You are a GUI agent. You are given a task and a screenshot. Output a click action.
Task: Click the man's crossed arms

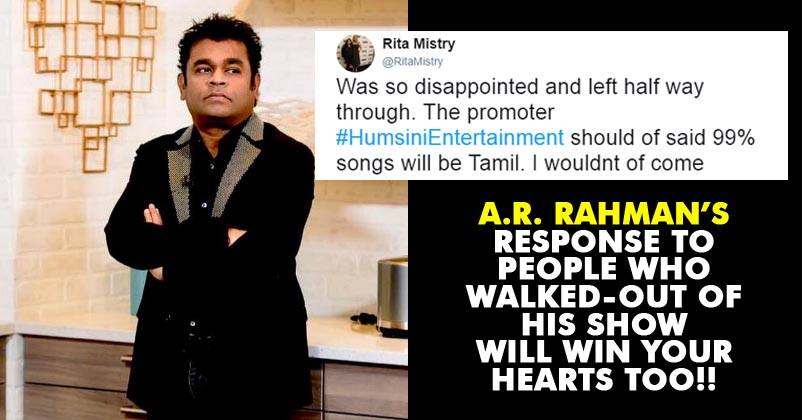pyautogui.click(x=194, y=235)
